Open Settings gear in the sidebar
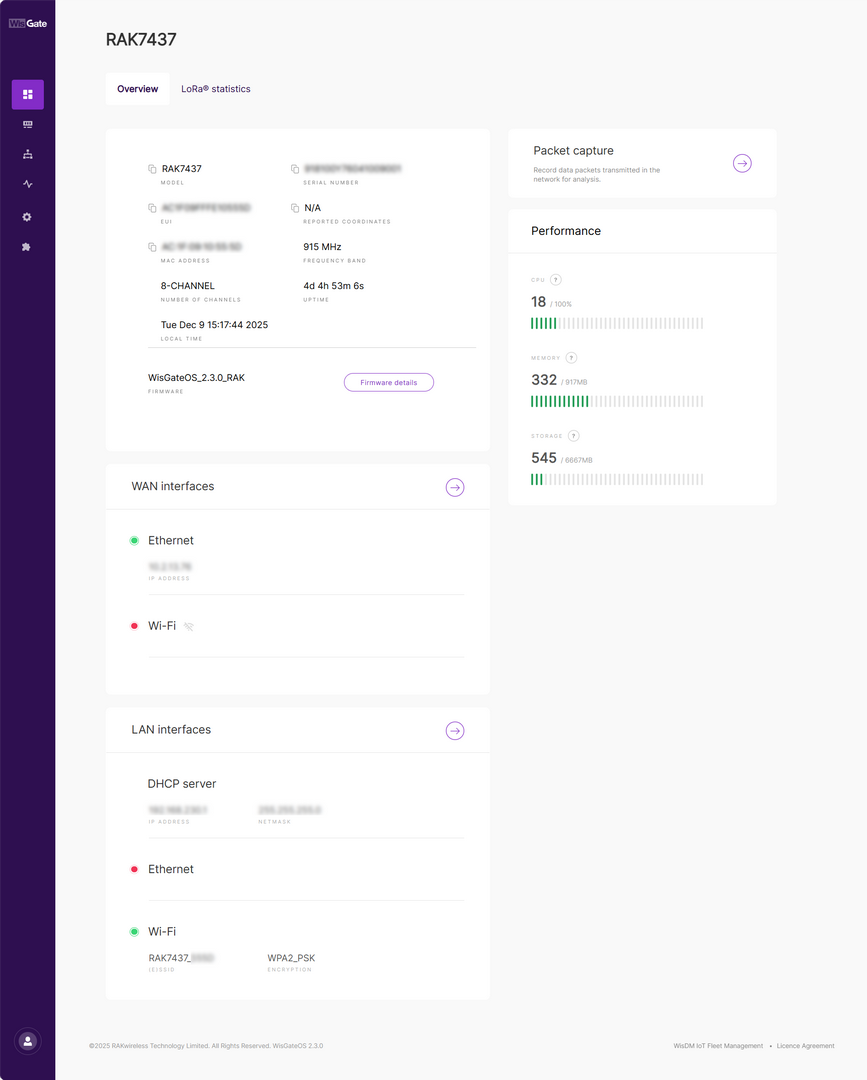This screenshot has width=867, height=1080. click(x=28, y=217)
